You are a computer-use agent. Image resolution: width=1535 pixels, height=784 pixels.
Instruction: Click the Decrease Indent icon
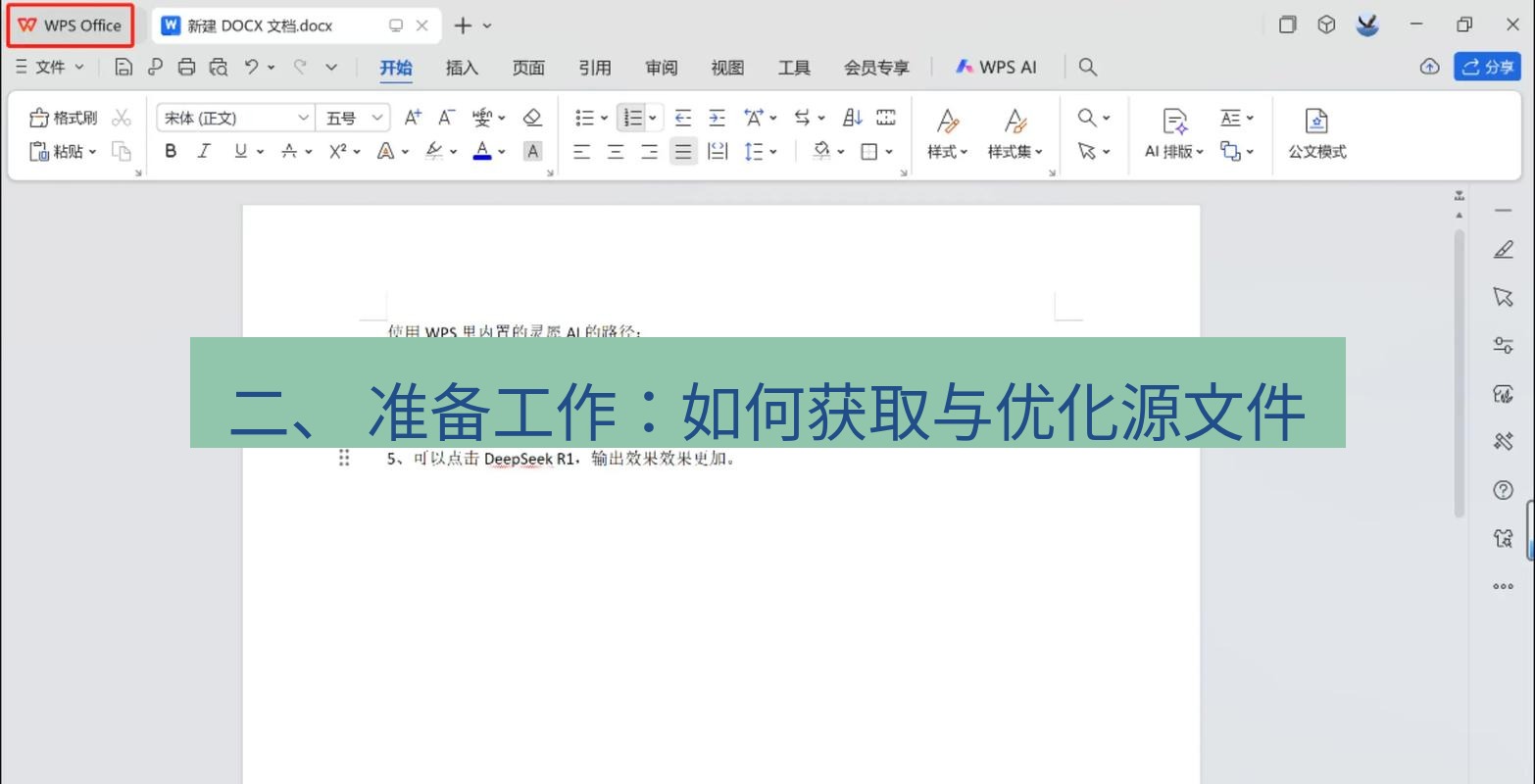(683, 118)
